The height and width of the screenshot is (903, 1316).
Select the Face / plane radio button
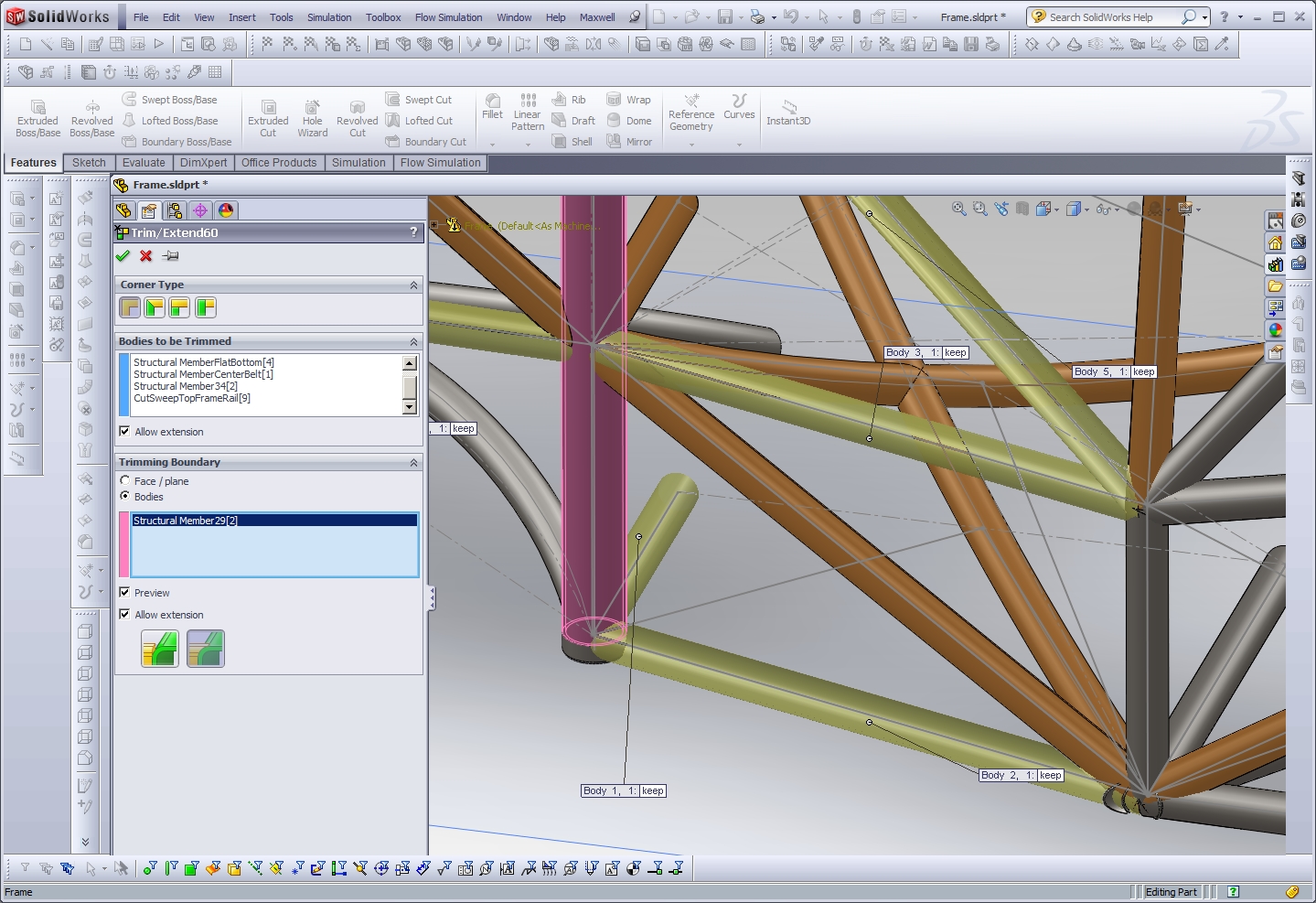tap(125, 480)
